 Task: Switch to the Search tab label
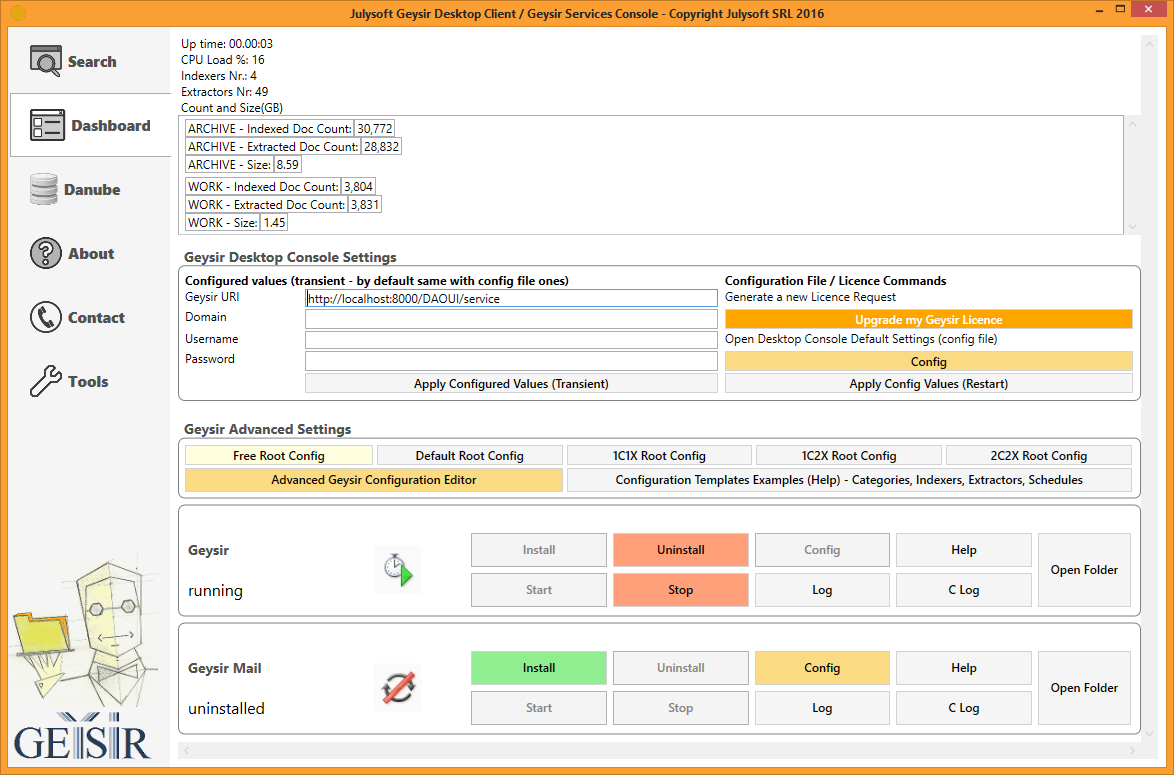coord(92,61)
